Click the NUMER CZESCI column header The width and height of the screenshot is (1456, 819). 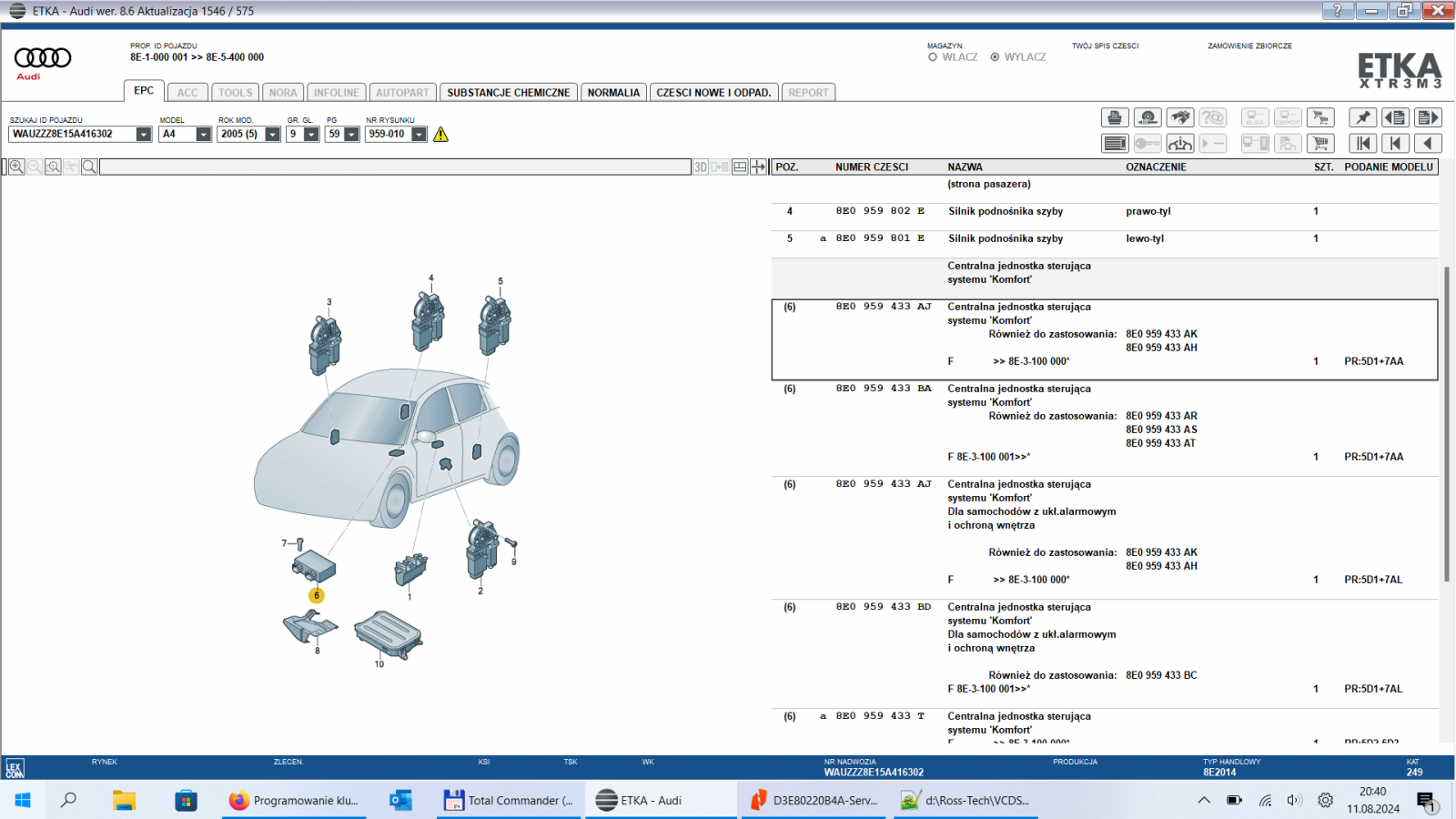pyautogui.click(x=872, y=167)
